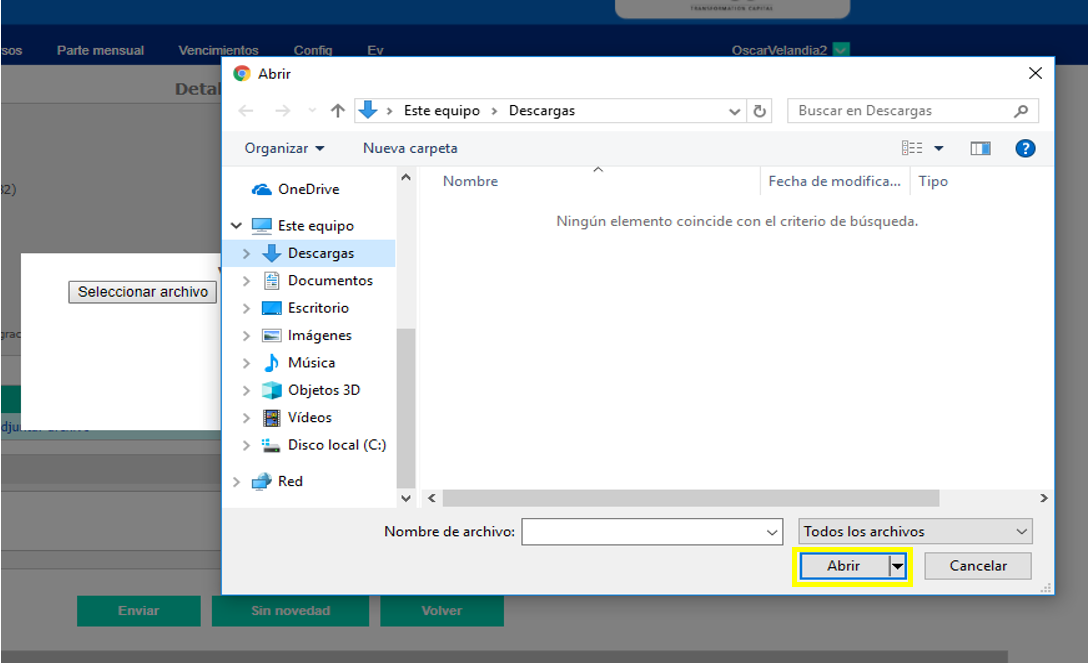Close the Abrir dialog with the X

(x=1035, y=74)
